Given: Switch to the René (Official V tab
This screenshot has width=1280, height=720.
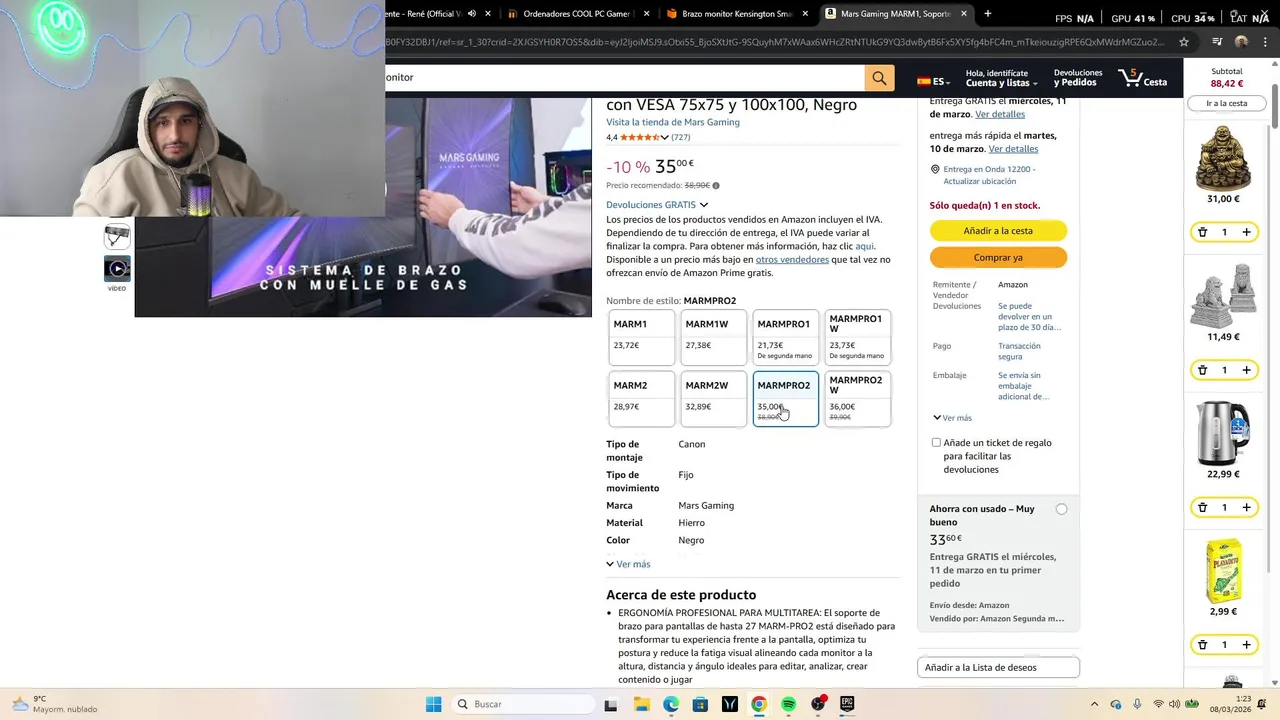Looking at the screenshot, I should [436, 14].
